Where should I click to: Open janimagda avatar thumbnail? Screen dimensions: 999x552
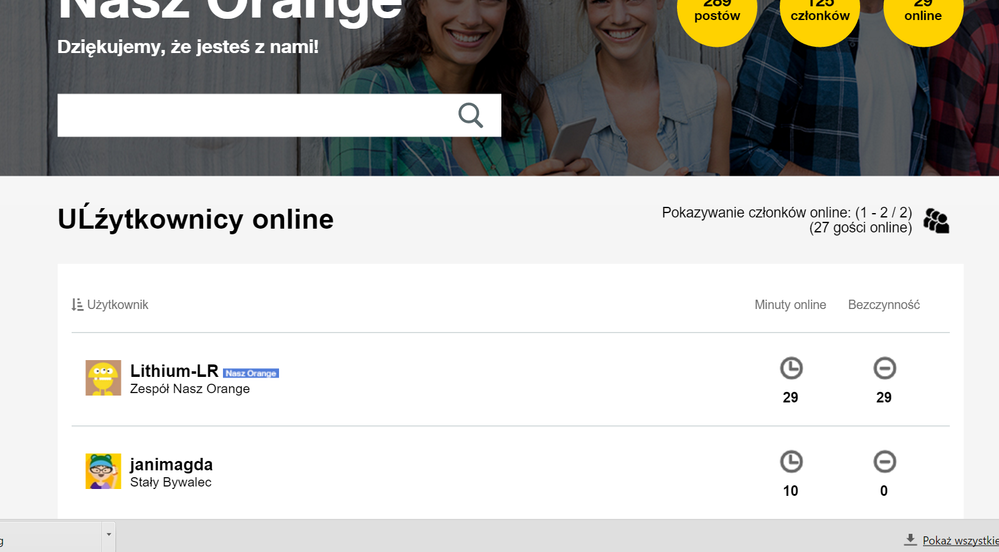coord(103,471)
